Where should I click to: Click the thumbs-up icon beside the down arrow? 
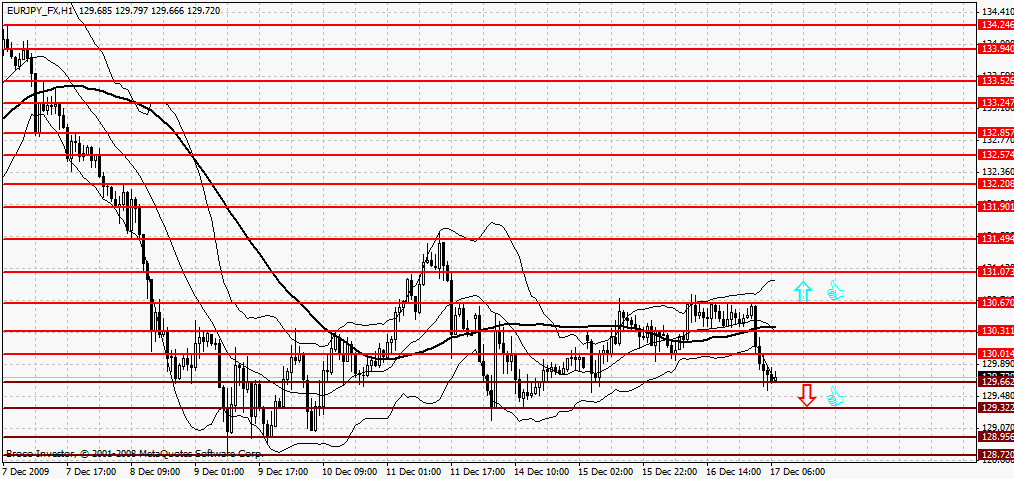pyautogui.click(x=836, y=396)
